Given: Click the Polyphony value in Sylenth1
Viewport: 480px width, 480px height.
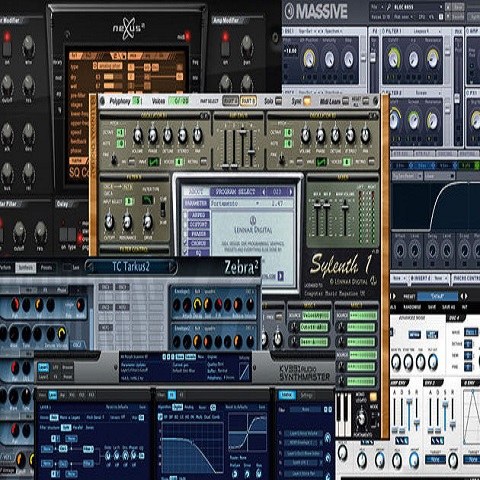Looking at the screenshot, I should (x=137, y=101).
